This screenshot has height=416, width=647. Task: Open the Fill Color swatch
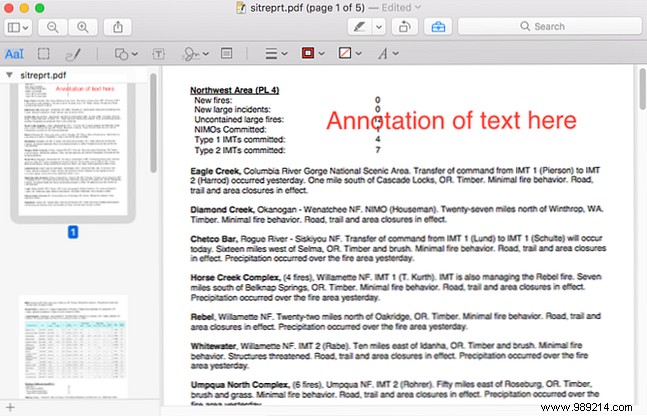[349, 53]
